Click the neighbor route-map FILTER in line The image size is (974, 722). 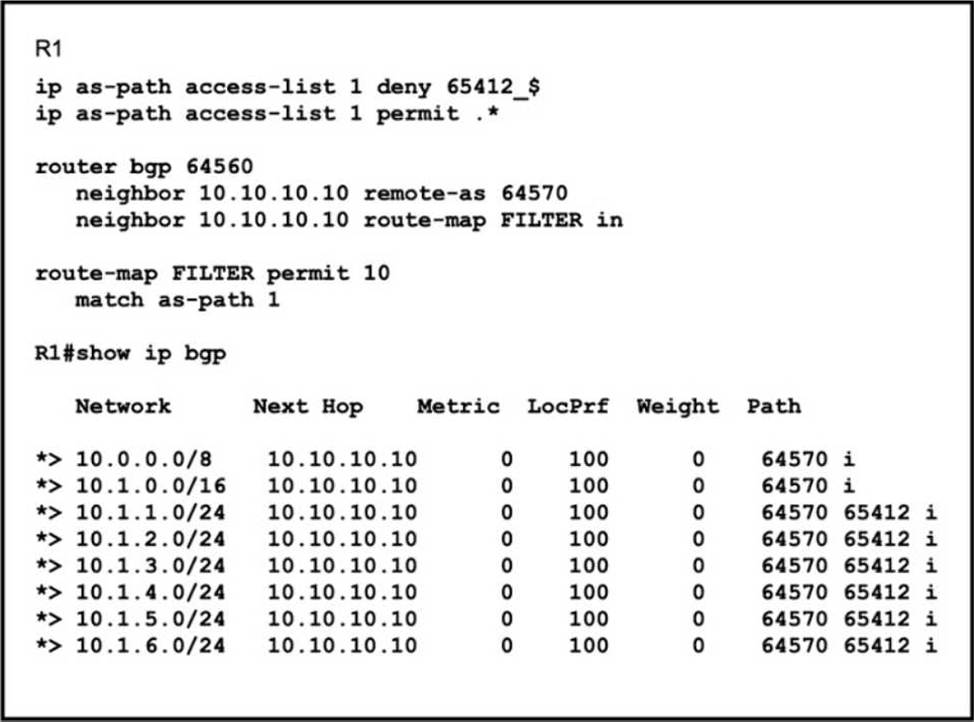(x=348, y=220)
